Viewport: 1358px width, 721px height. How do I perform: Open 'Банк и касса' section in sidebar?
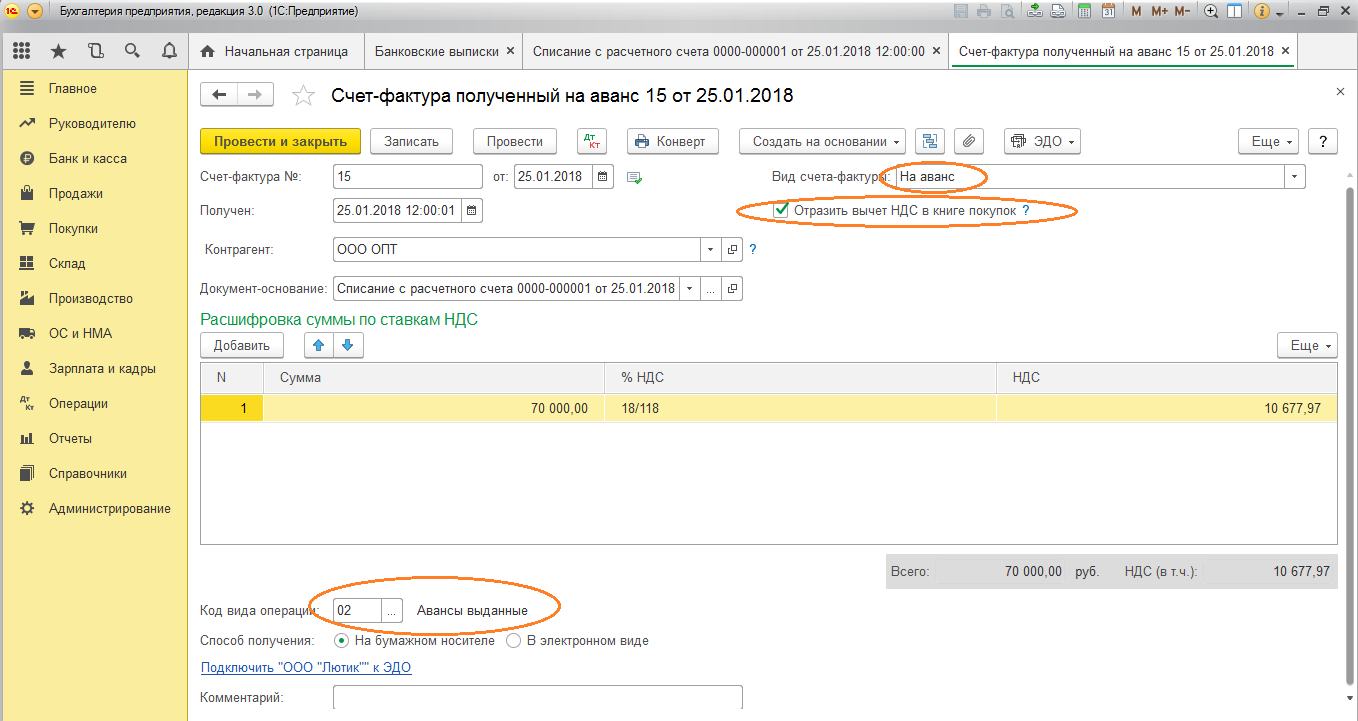point(88,159)
